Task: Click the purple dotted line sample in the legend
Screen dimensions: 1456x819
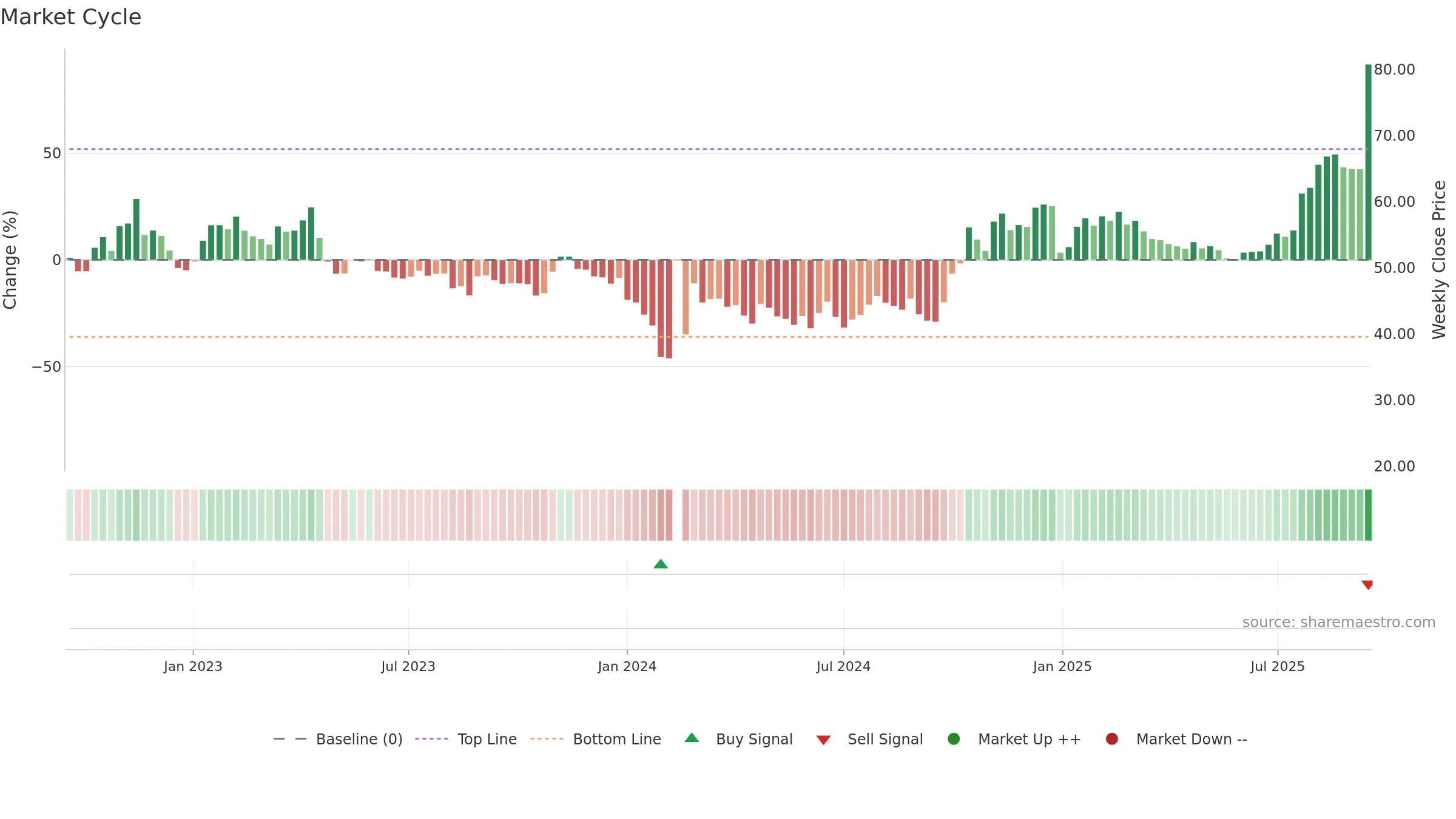Action: [x=431, y=739]
